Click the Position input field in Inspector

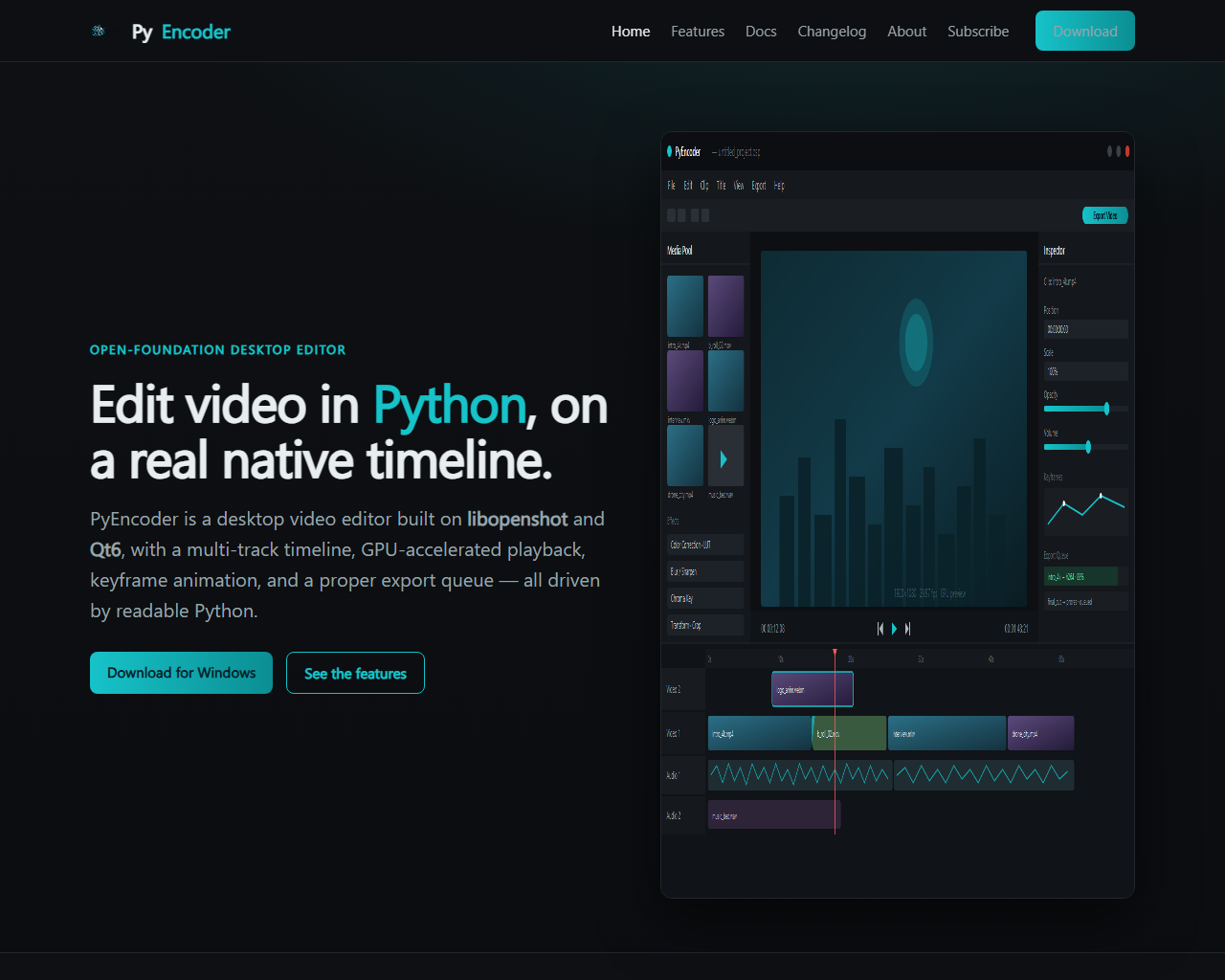pyautogui.click(x=1086, y=329)
